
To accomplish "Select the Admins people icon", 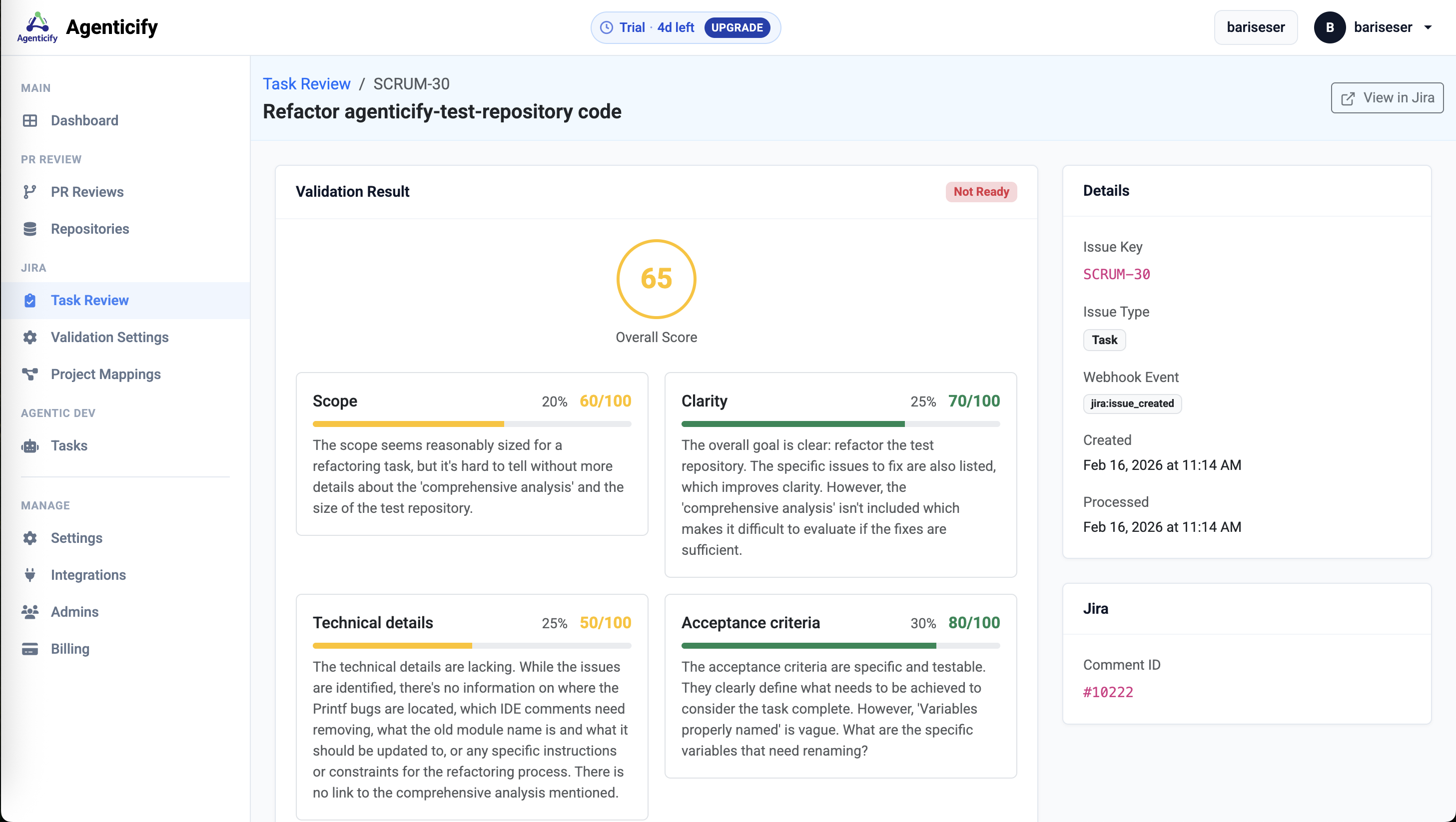I will (x=30, y=611).
